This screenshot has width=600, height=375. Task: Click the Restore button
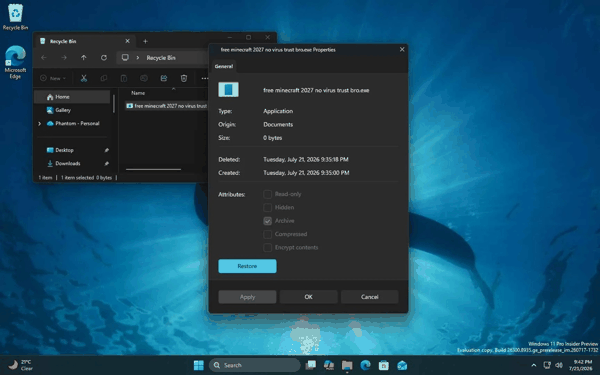point(247,266)
